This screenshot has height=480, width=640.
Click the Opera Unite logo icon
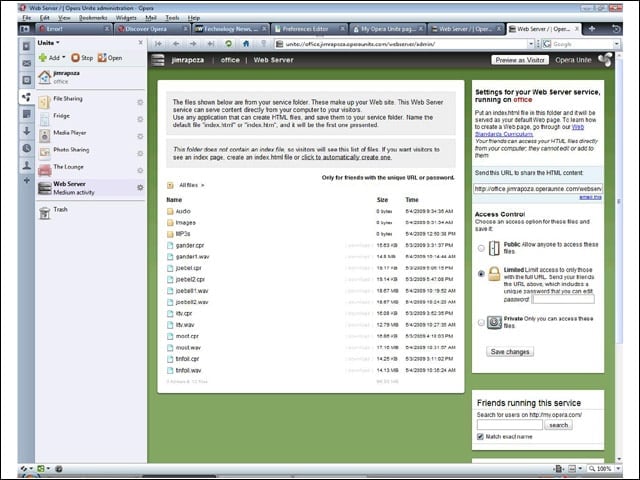point(605,60)
